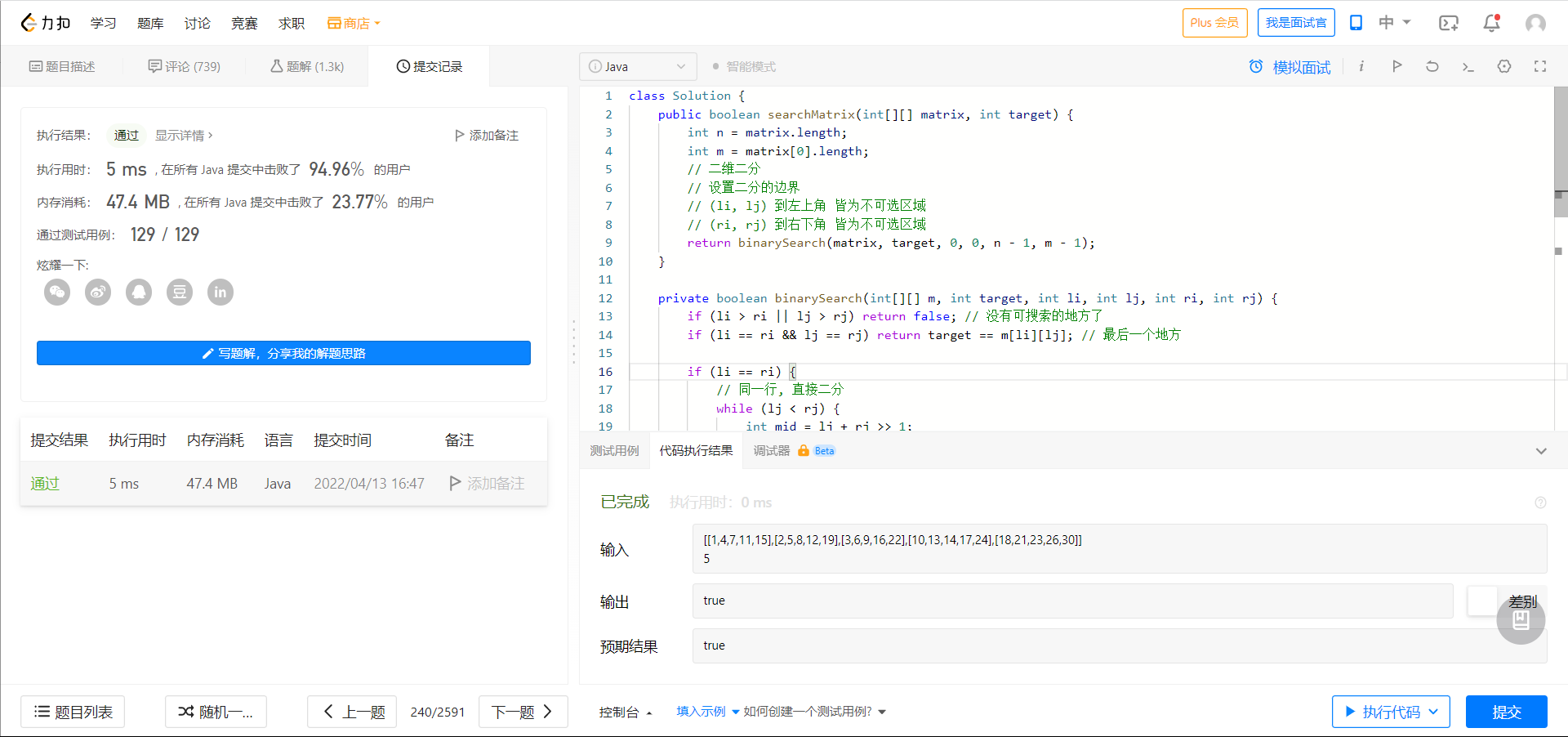
Task: Open the user avatar menu
Action: click(1535, 23)
